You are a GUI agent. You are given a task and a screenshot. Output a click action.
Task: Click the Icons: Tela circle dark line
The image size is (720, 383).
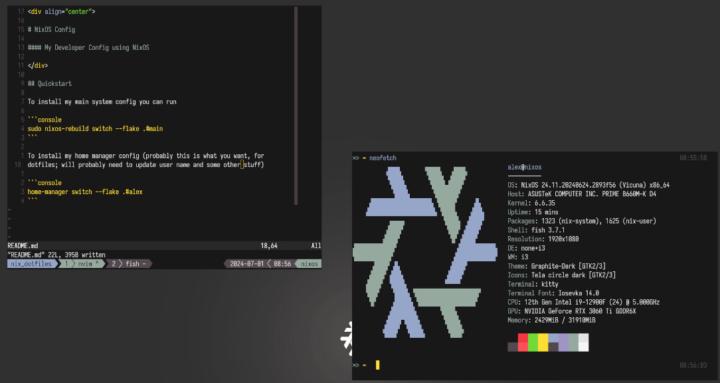pos(562,275)
